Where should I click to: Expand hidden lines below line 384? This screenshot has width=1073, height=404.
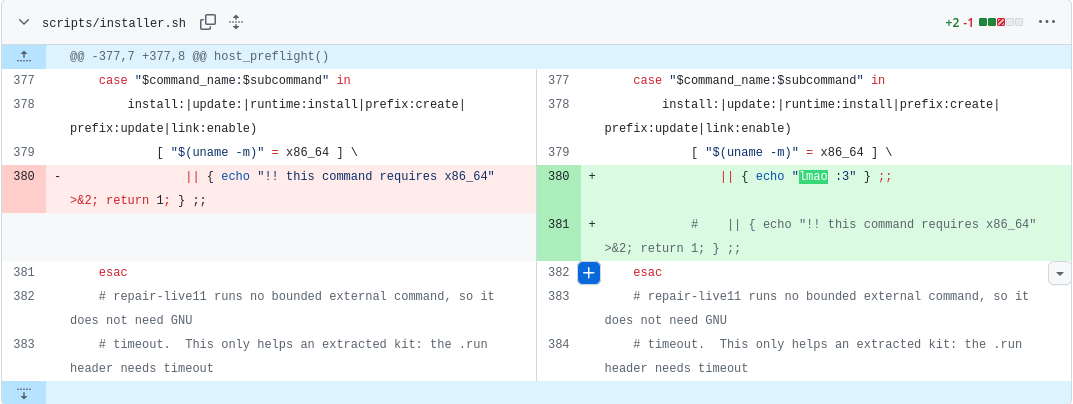coord(24,392)
